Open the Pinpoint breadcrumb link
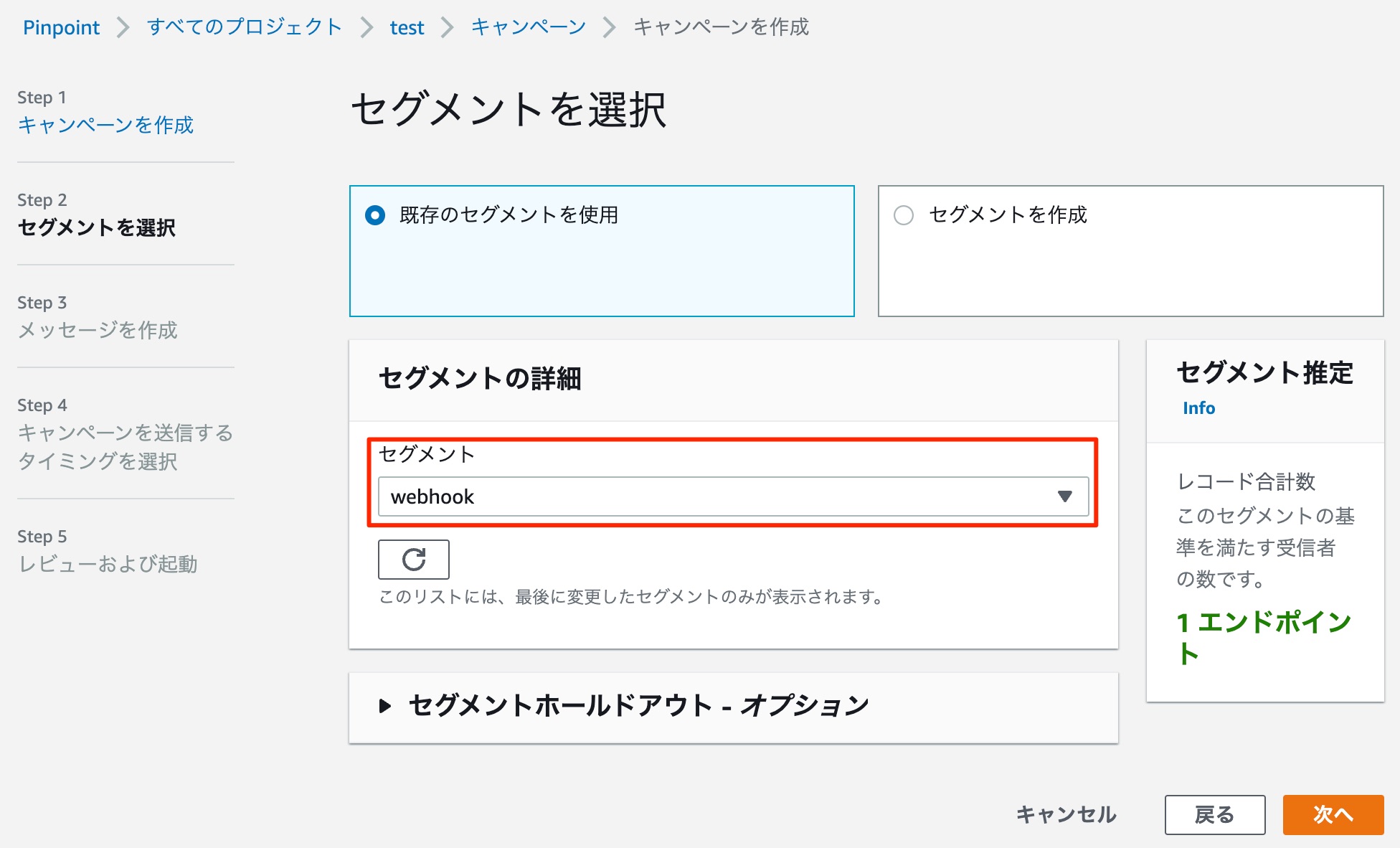1400x848 pixels. 61,27
